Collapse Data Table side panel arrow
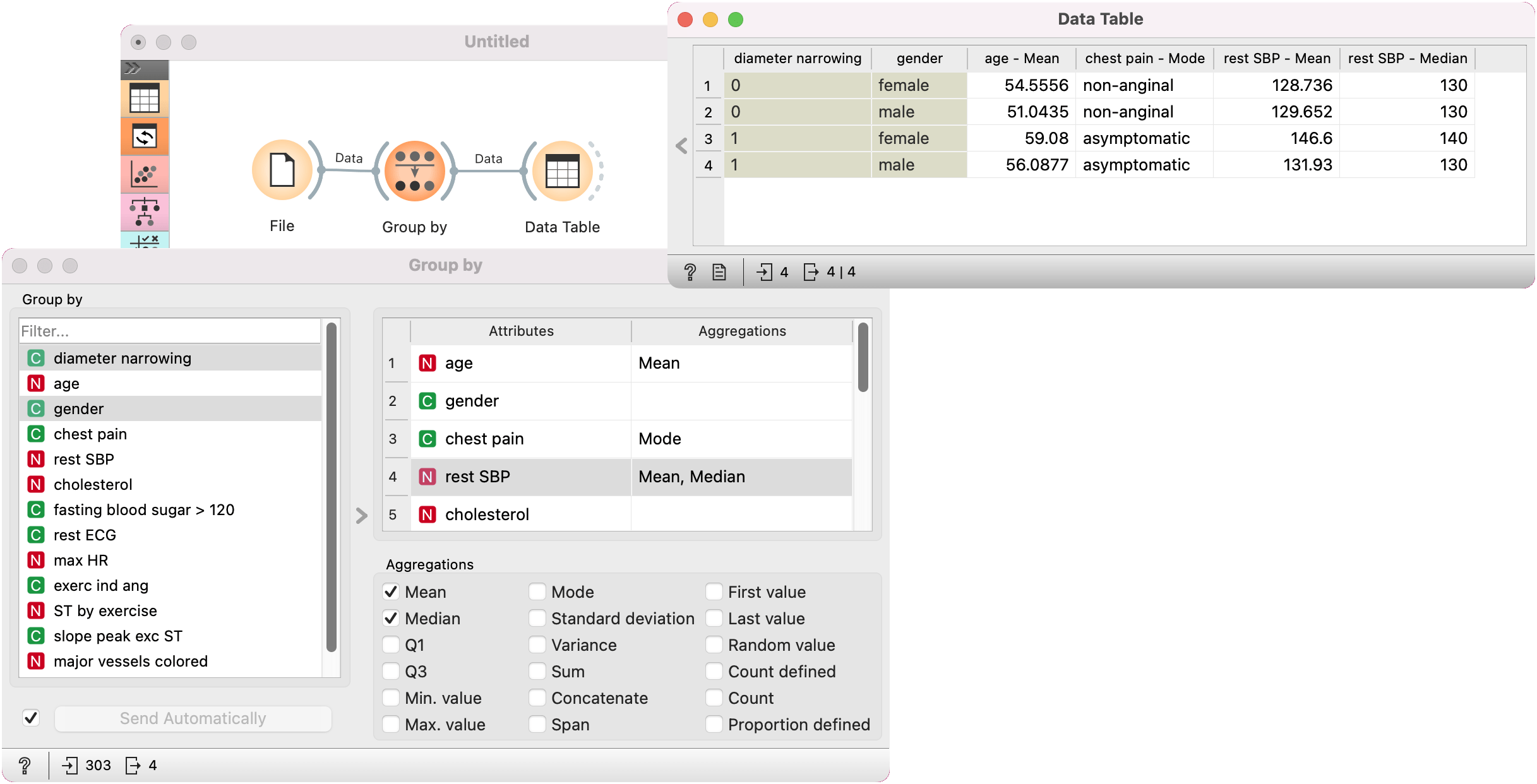The width and height of the screenshot is (1537, 784). click(681, 146)
